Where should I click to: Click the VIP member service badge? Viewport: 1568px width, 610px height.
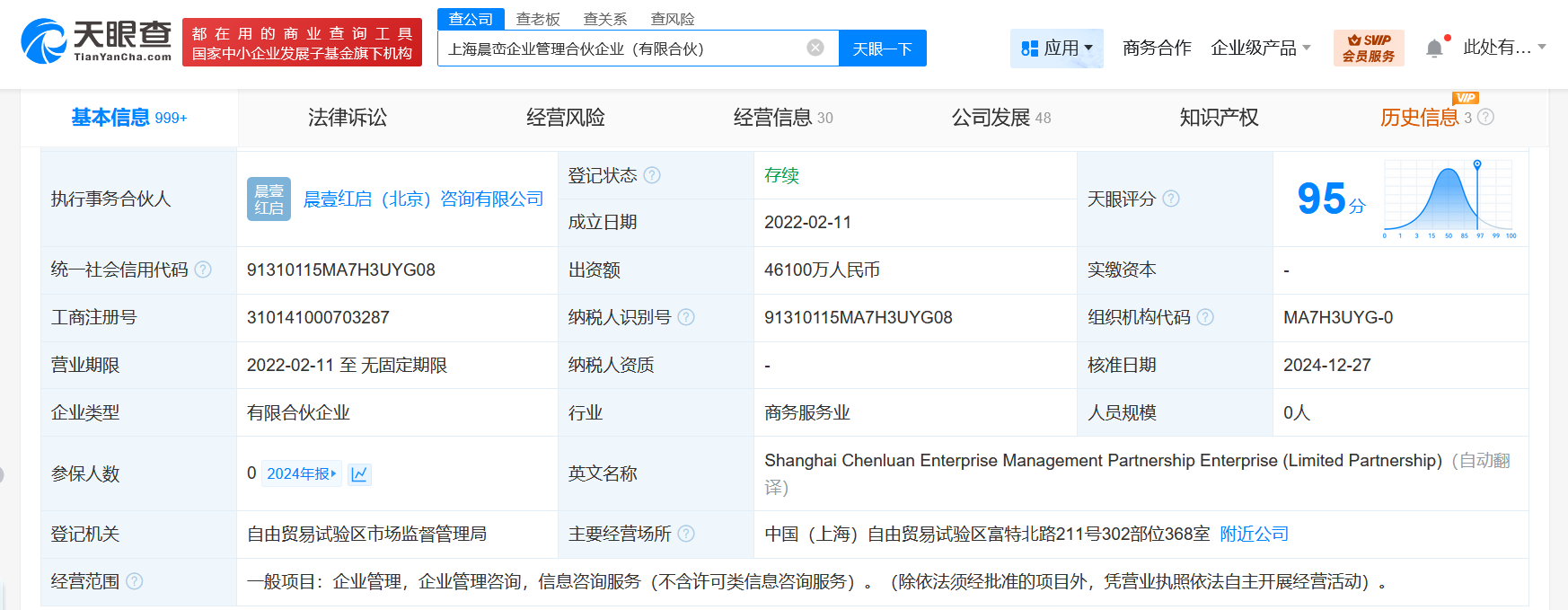(x=1369, y=48)
